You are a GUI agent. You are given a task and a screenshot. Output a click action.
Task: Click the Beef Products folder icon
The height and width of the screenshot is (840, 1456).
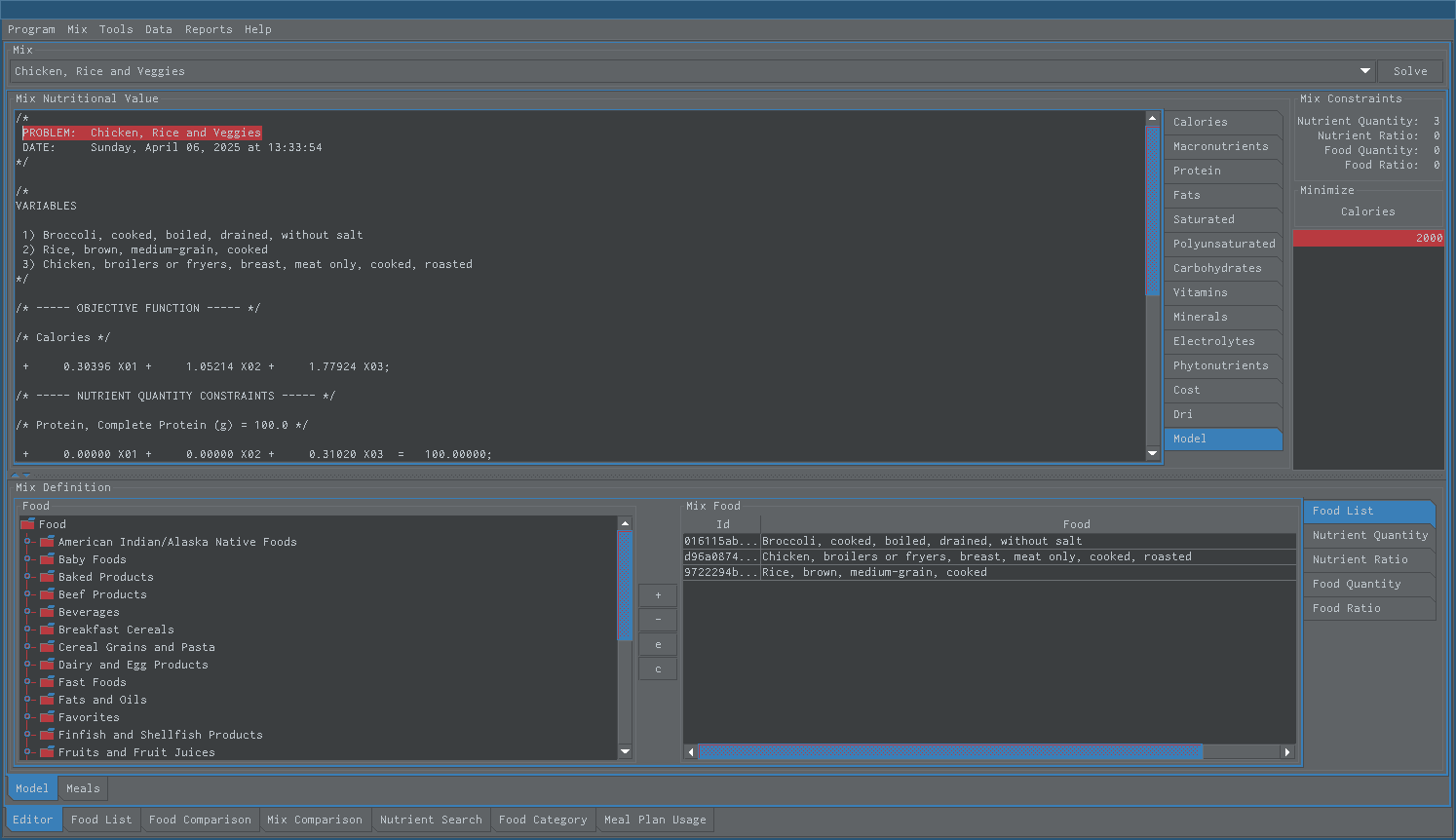(47, 594)
